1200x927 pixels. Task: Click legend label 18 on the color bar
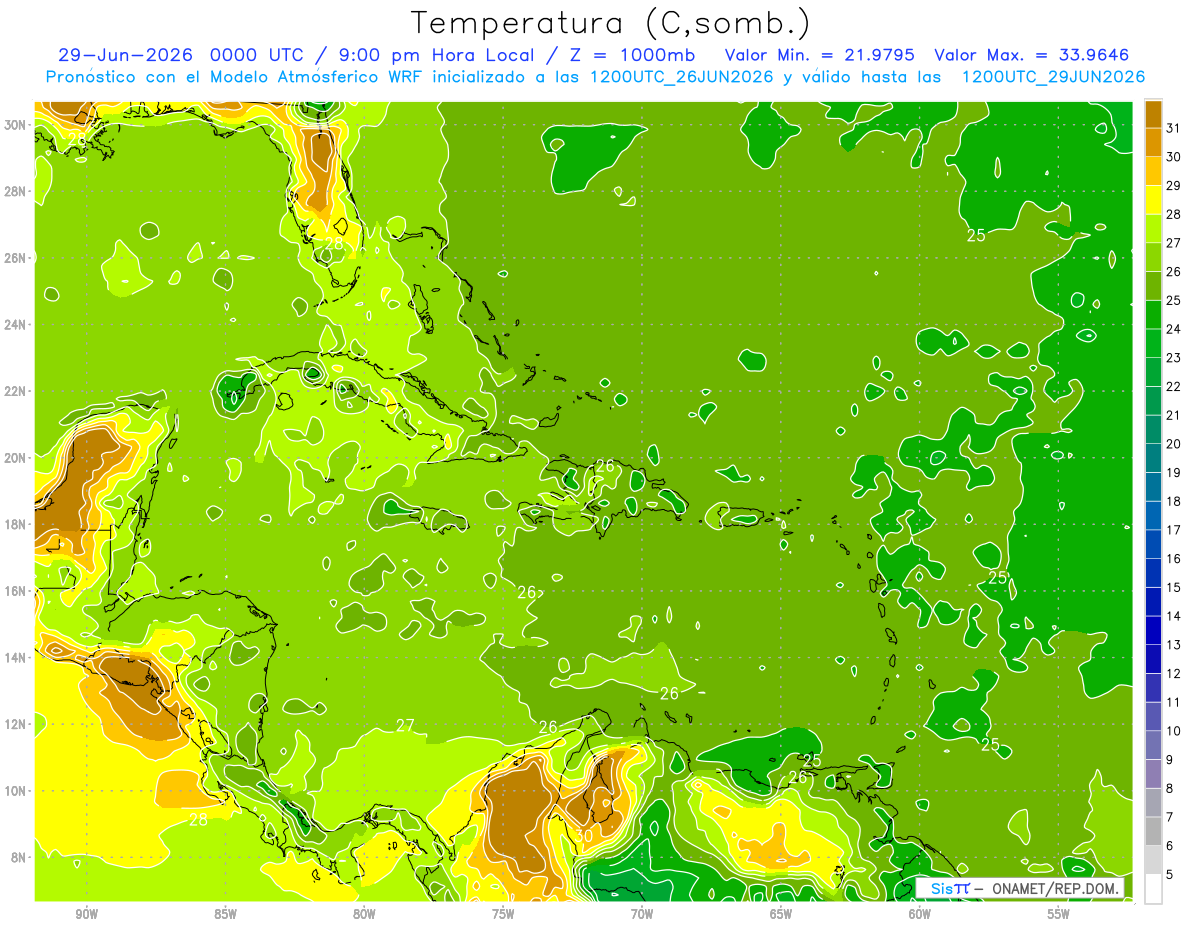point(1174,501)
